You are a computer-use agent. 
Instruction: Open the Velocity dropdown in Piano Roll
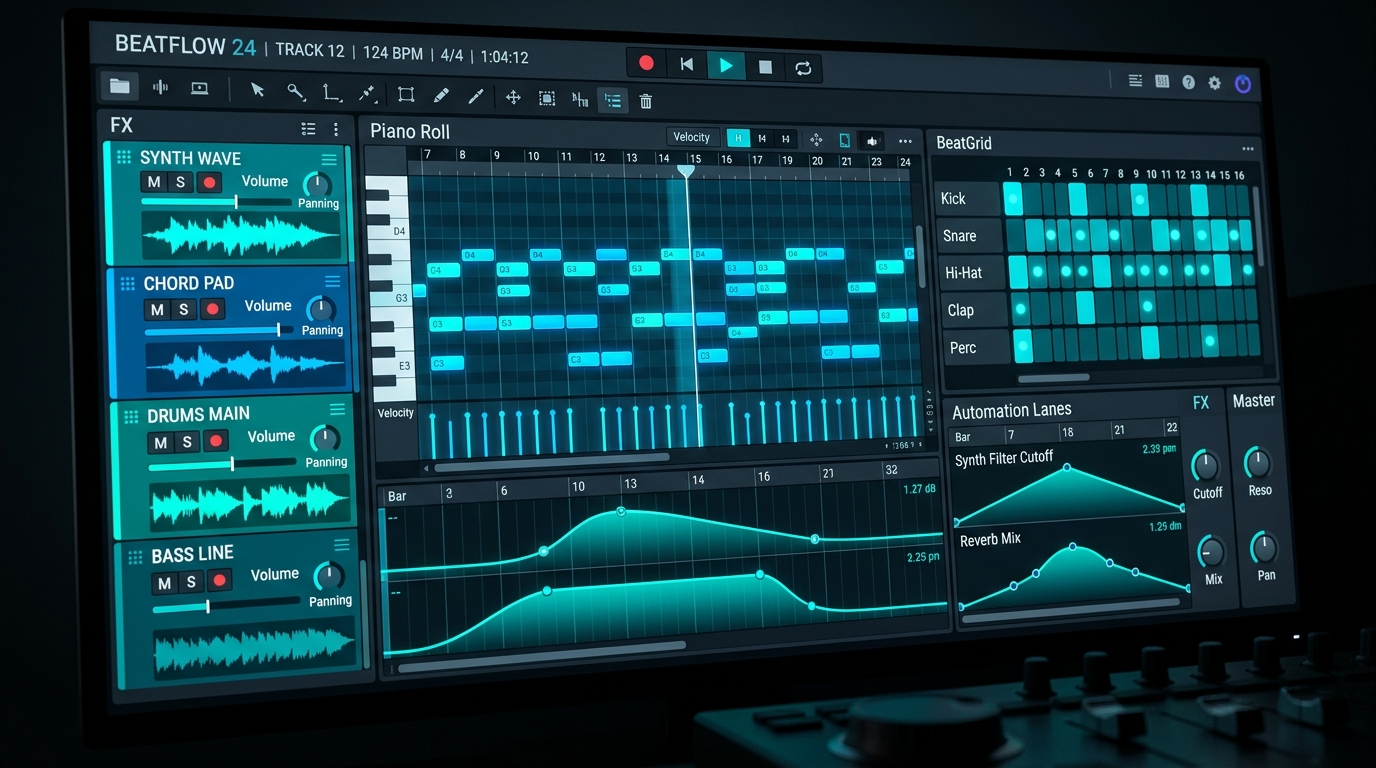coord(692,137)
